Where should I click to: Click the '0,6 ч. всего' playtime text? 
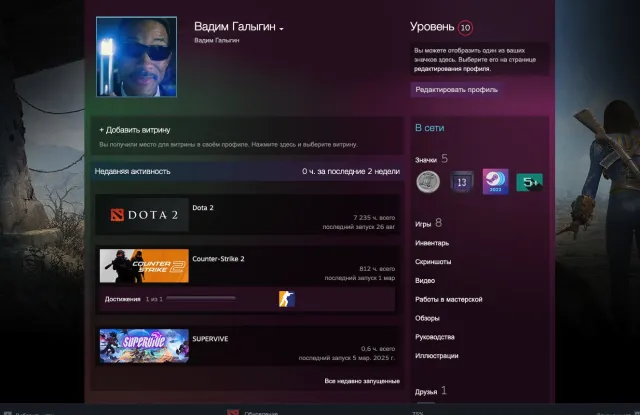[x=378, y=348]
